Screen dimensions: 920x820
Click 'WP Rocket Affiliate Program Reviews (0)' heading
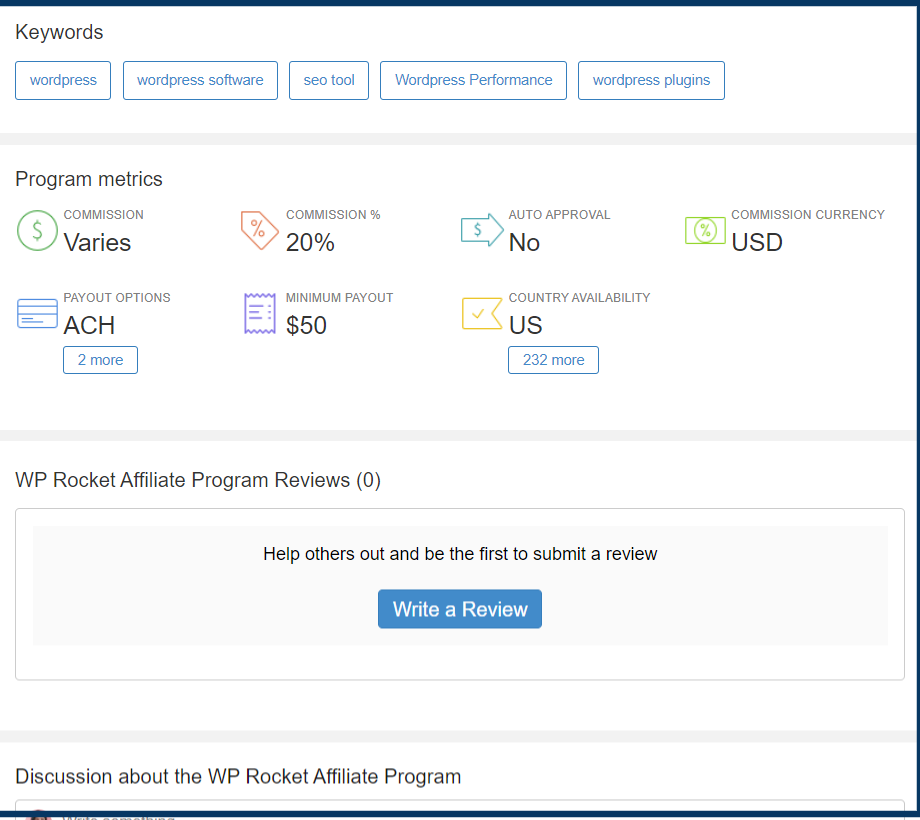pyautogui.click(x=198, y=480)
